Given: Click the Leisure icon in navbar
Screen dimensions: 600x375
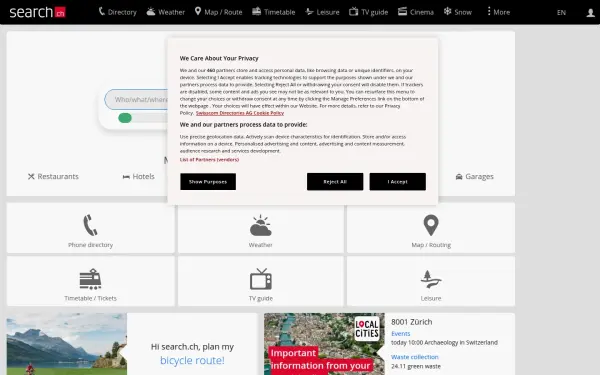Looking at the screenshot, I should pos(309,12).
